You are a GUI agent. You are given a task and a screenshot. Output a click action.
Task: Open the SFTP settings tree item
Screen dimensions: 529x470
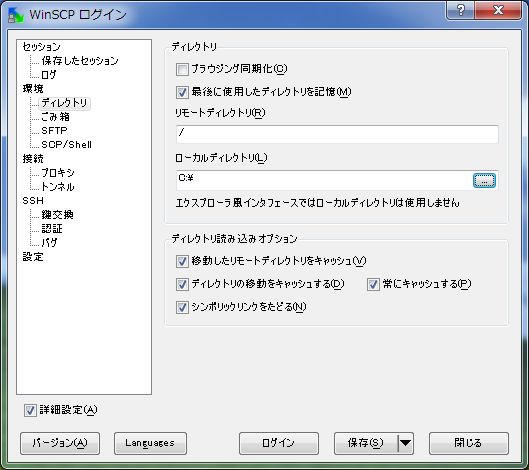(x=54, y=131)
